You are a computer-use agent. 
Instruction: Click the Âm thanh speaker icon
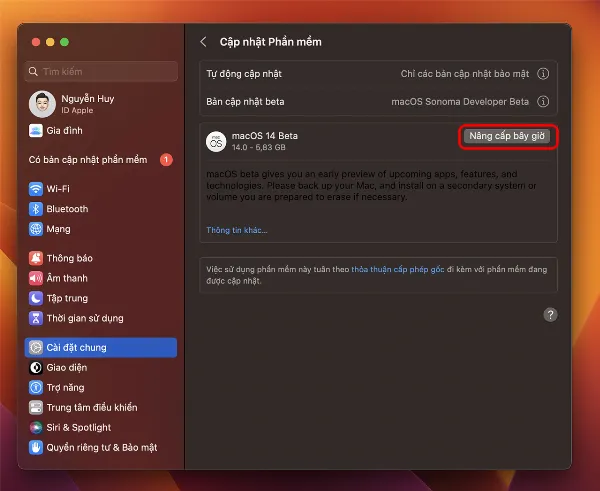pos(36,278)
